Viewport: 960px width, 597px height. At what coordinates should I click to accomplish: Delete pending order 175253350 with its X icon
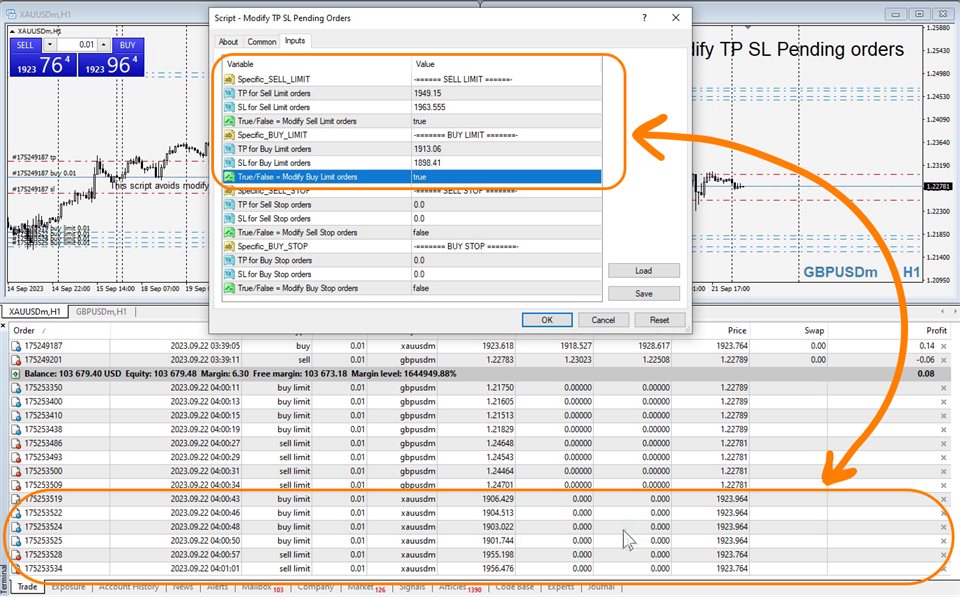click(x=943, y=387)
